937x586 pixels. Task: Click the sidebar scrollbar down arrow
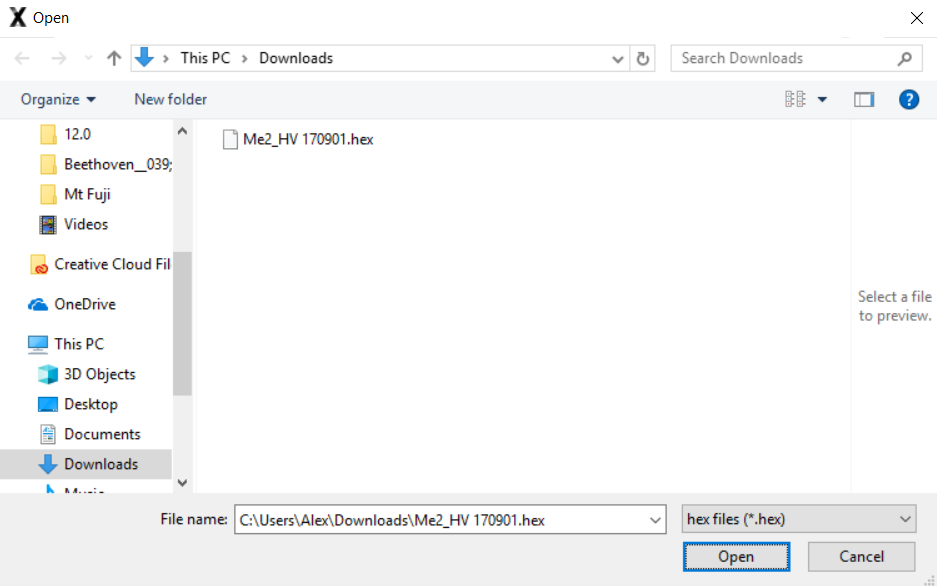pos(182,483)
